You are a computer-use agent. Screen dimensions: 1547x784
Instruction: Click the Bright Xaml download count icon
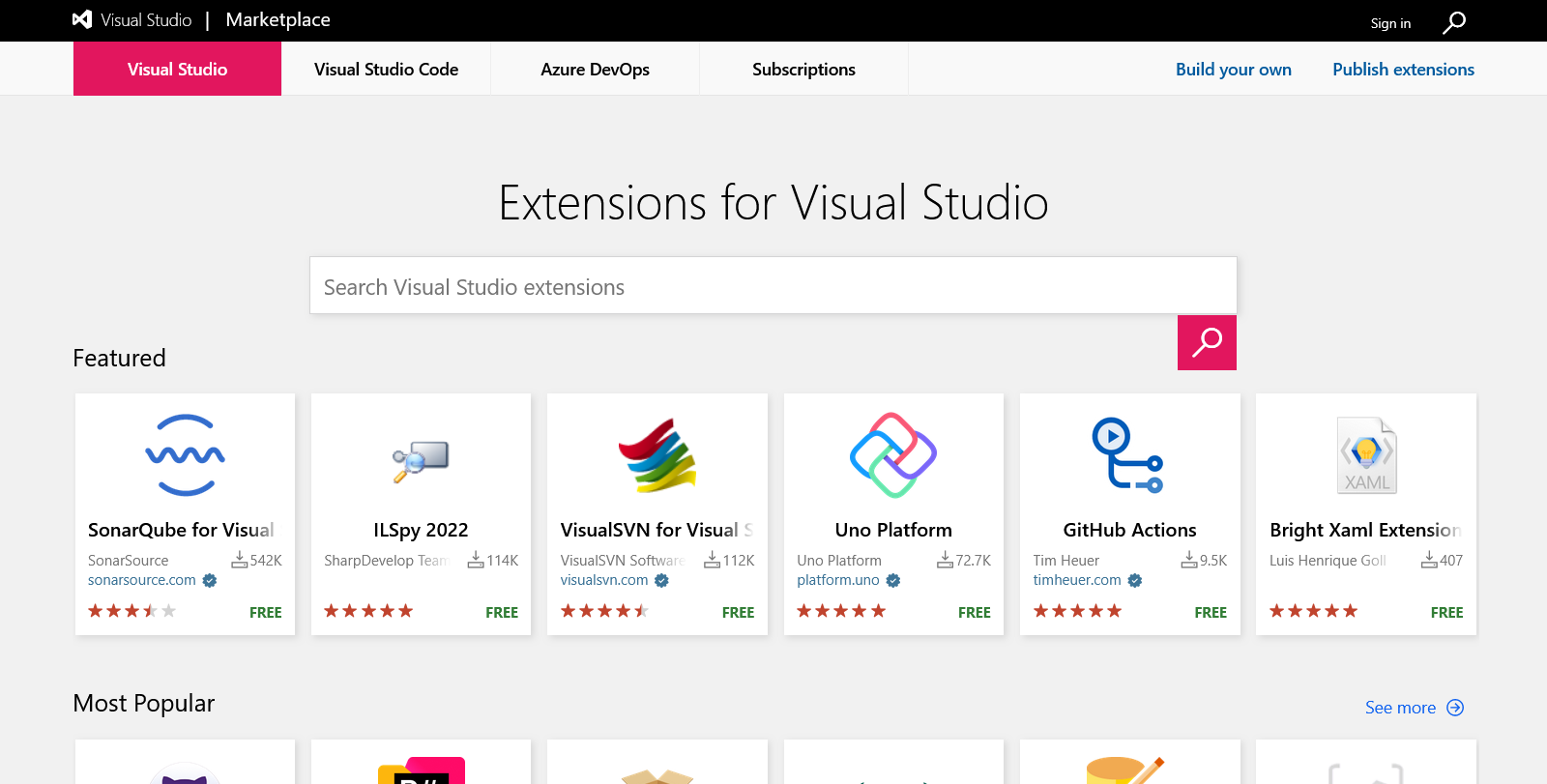[1429, 560]
